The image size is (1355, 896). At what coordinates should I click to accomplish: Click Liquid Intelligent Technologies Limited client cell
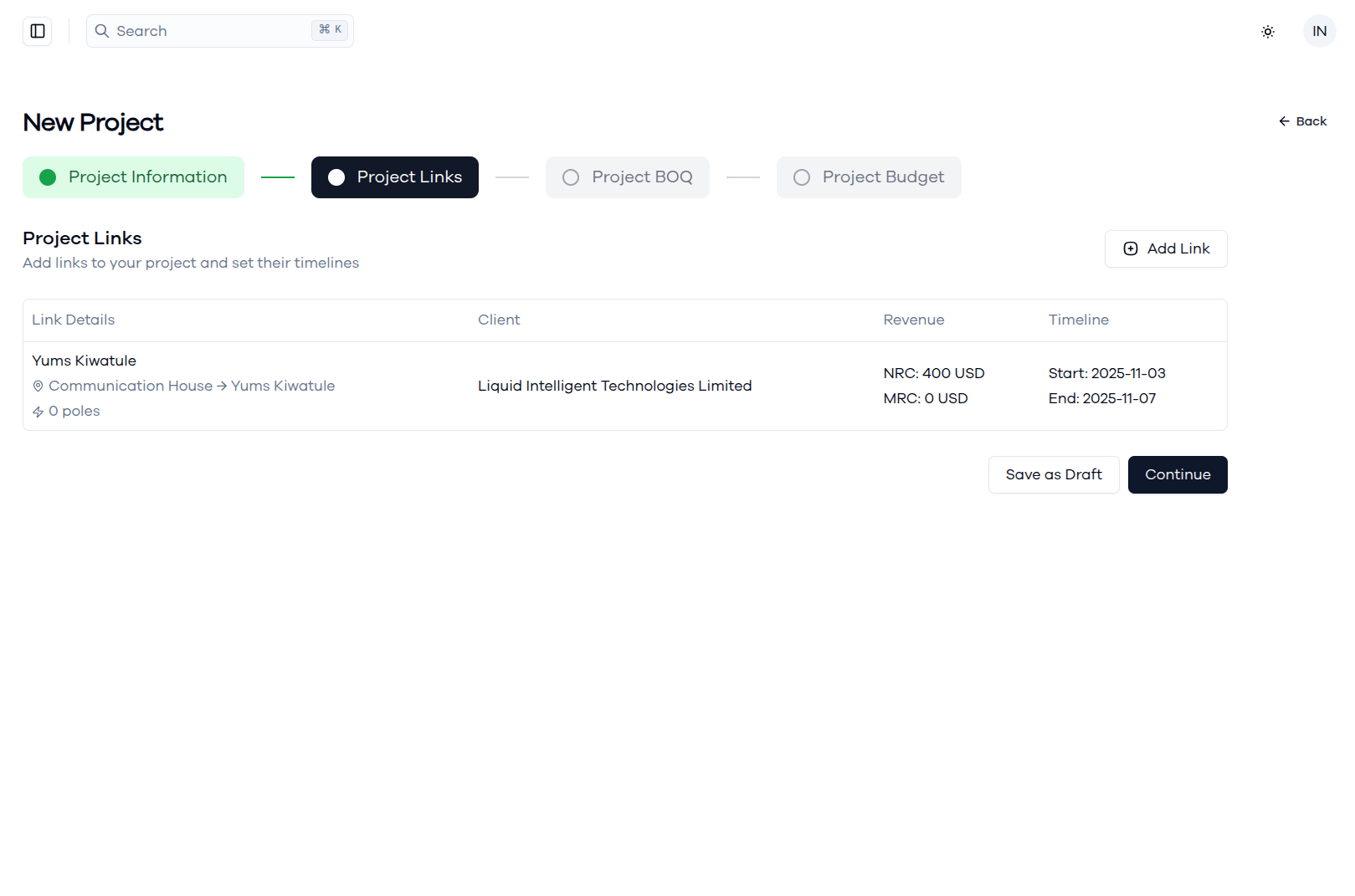614,386
